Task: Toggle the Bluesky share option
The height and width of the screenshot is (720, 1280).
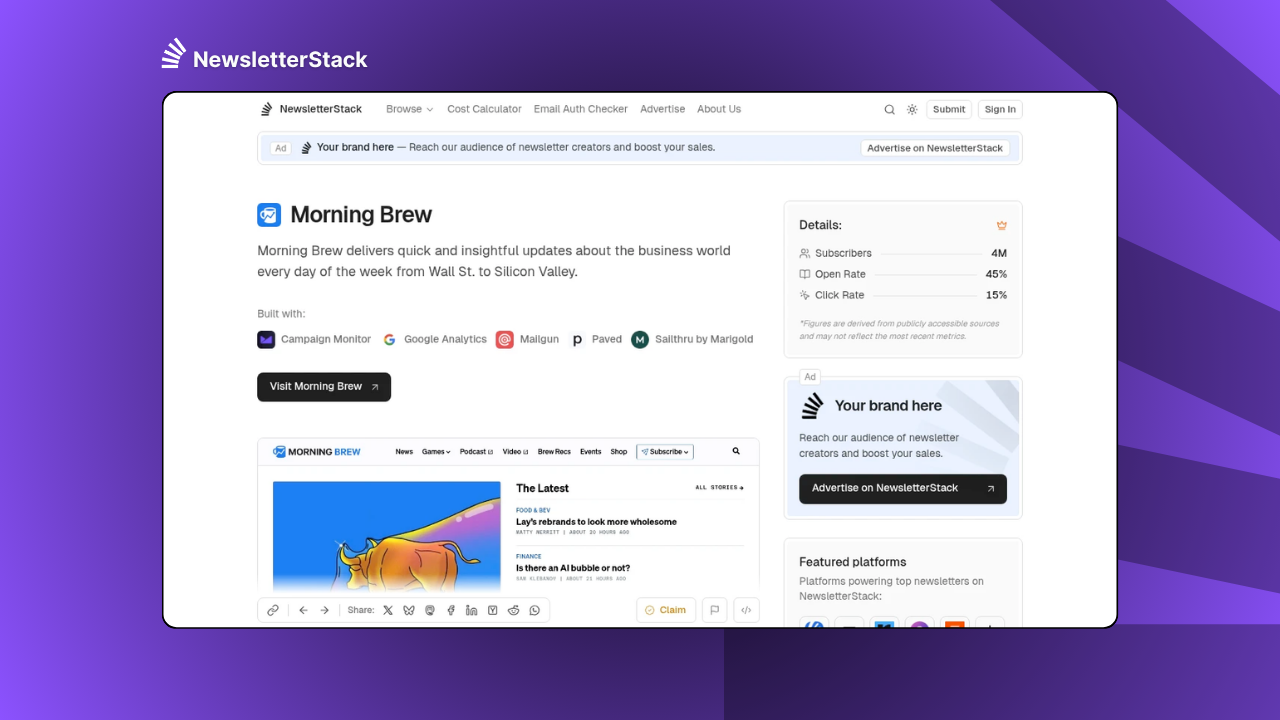Action: [x=409, y=610]
